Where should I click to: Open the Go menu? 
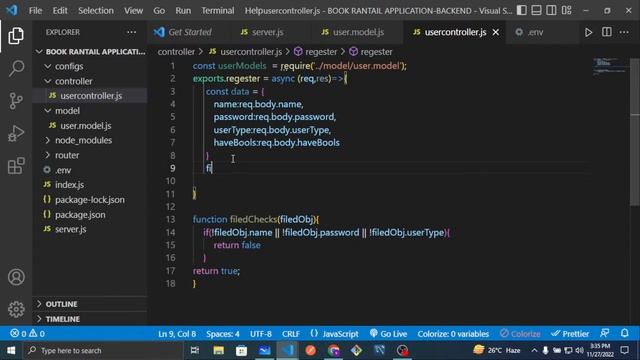[159, 11]
